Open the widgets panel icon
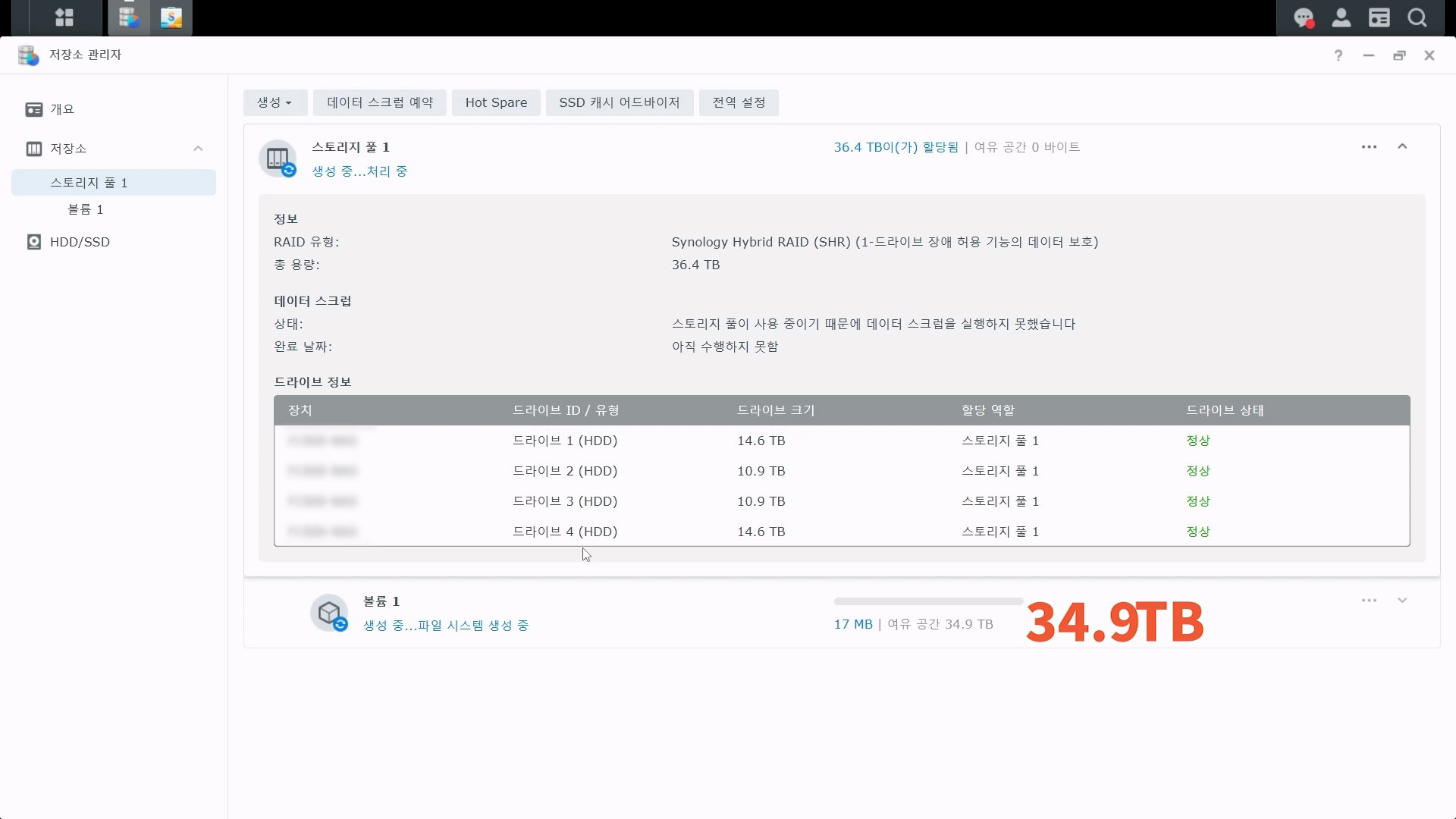The image size is (1456, 819). [x=1379, y=17]
